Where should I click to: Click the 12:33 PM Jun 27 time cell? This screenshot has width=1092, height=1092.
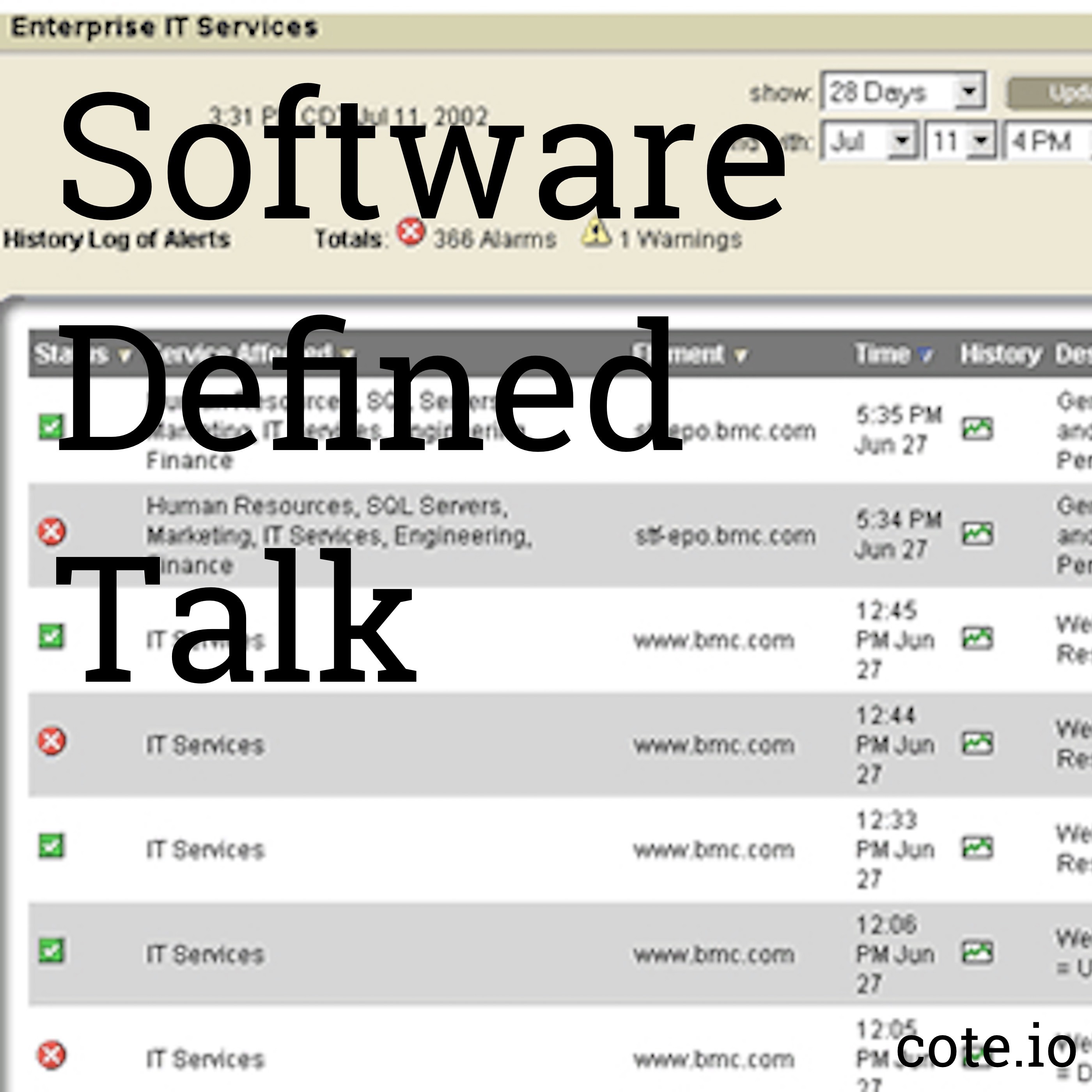pos(895,849)
